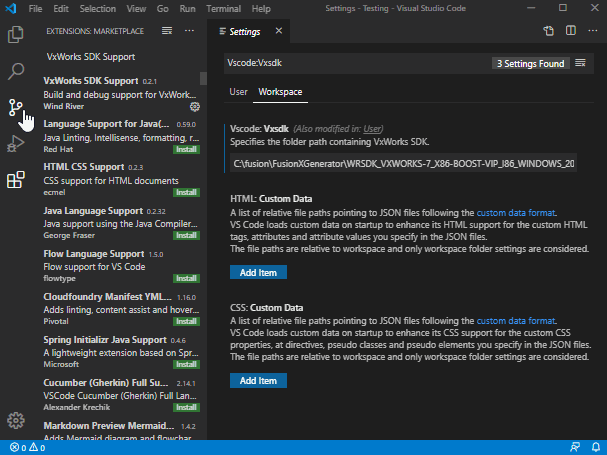
Task: Open the Selection menu
Action: pos(98,9)
